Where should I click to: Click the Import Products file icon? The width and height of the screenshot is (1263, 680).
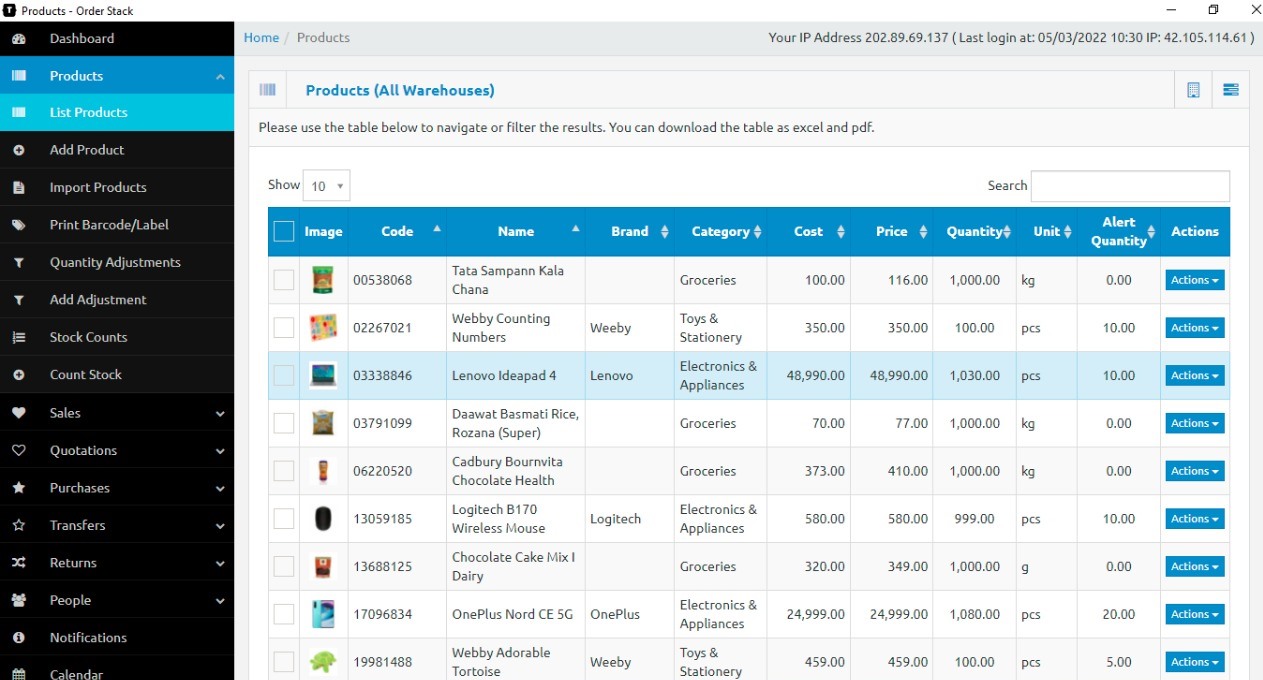[x=18, y=188]
